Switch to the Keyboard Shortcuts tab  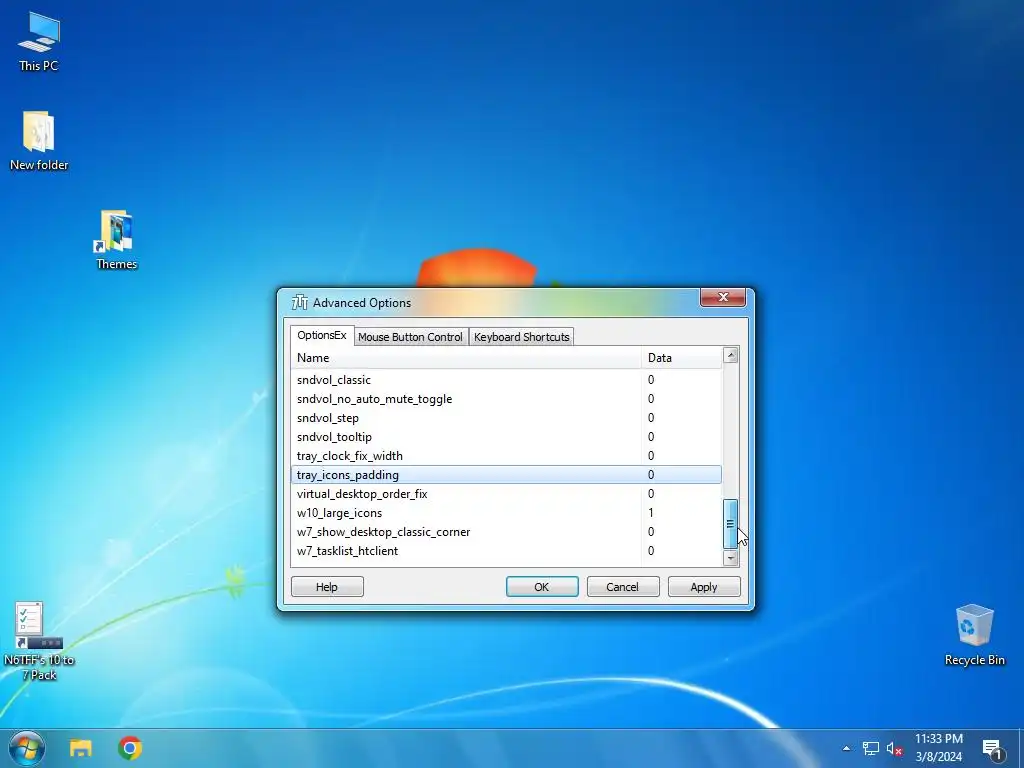(521, 337)
